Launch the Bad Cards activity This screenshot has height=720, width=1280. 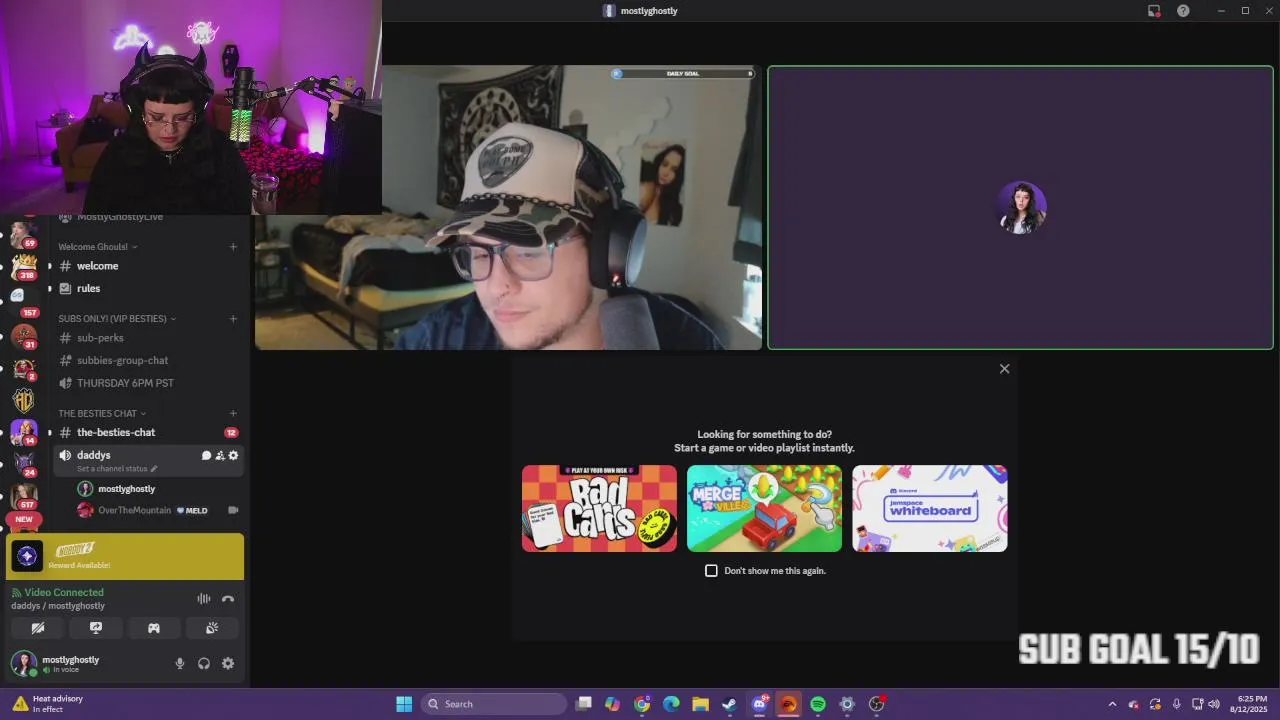click(599, 508)
